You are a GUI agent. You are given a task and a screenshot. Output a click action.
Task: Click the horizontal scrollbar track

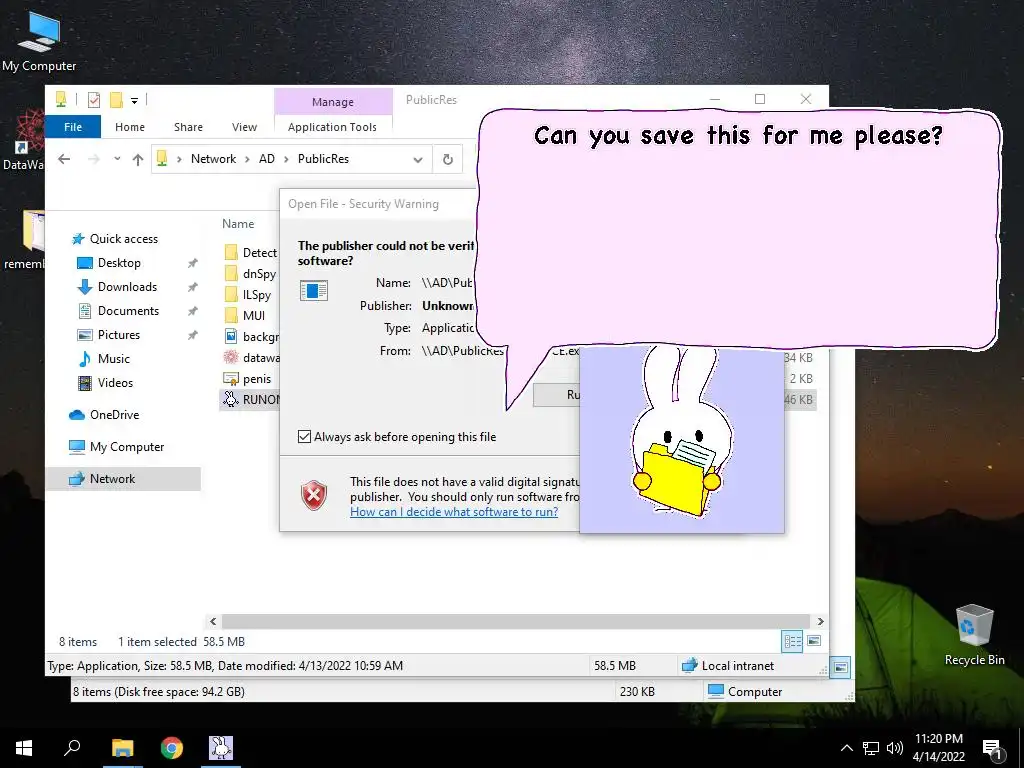(x=516, y=621)
